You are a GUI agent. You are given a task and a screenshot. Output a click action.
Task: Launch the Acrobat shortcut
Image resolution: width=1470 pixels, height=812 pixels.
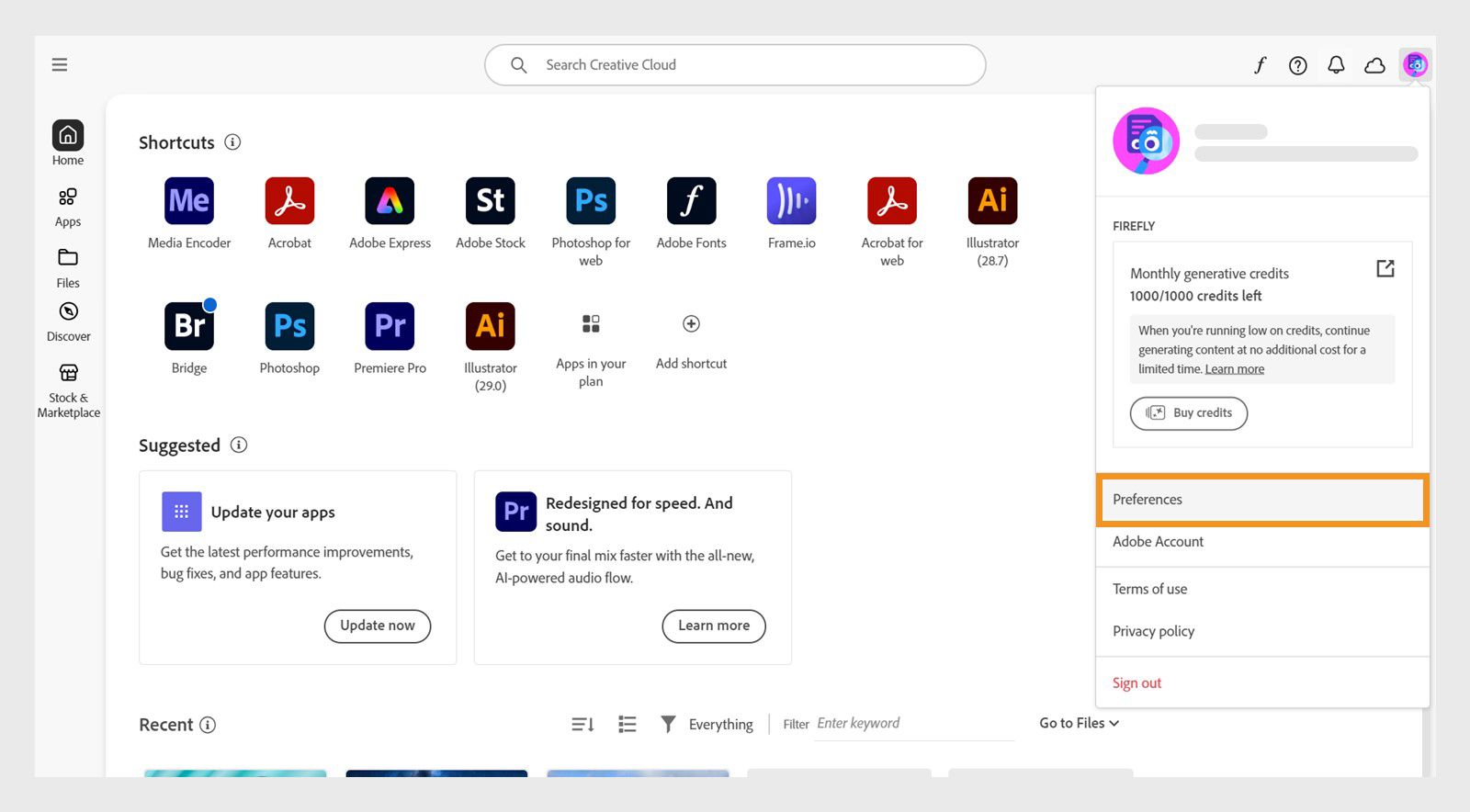point(289,201)
